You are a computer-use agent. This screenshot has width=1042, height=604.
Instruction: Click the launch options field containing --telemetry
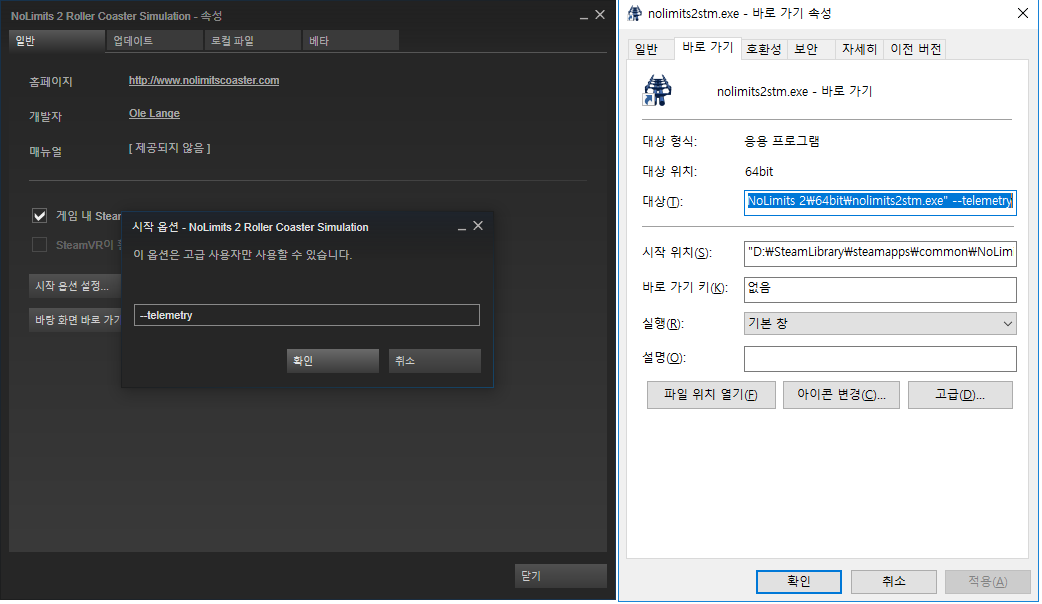coord(307,315)
